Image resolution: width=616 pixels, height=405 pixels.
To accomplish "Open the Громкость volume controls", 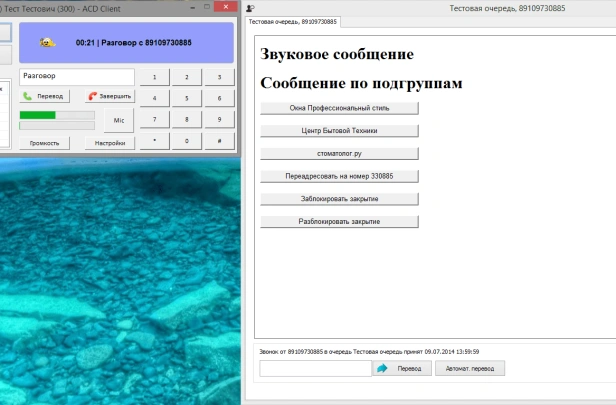I will tap(45, 143).
